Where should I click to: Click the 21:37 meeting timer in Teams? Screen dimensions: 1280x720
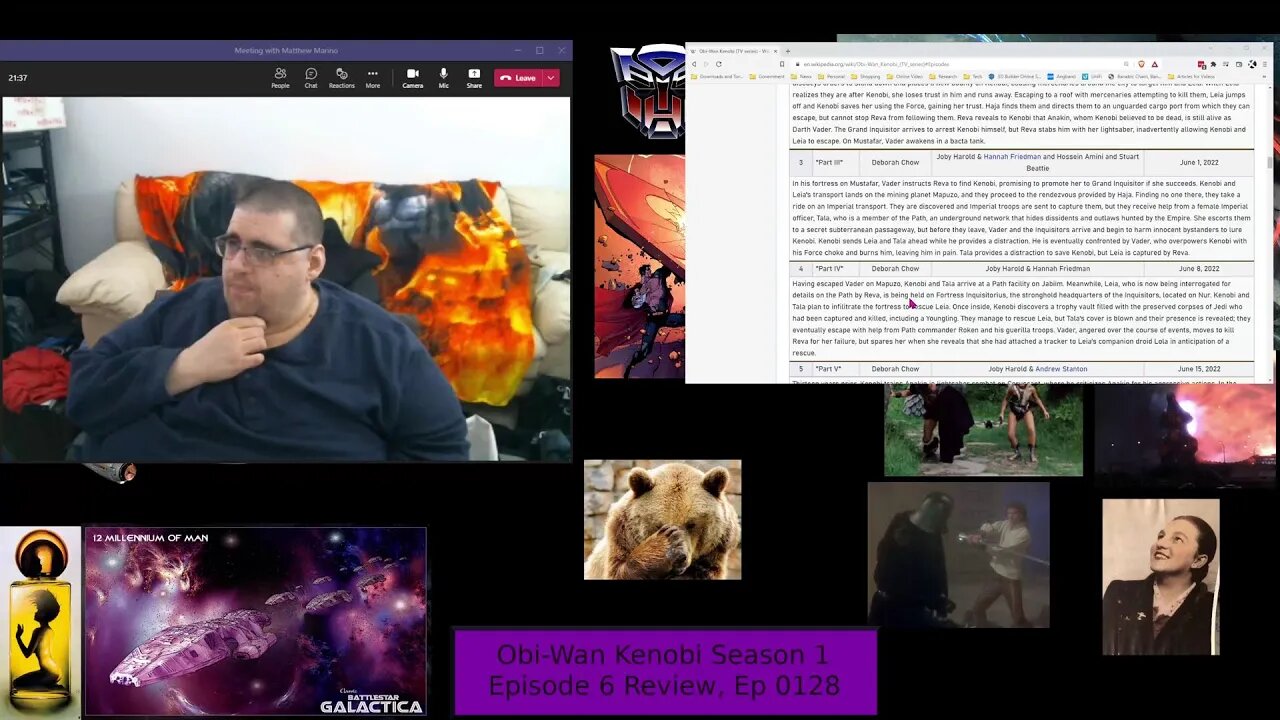[x=17, y=78]
